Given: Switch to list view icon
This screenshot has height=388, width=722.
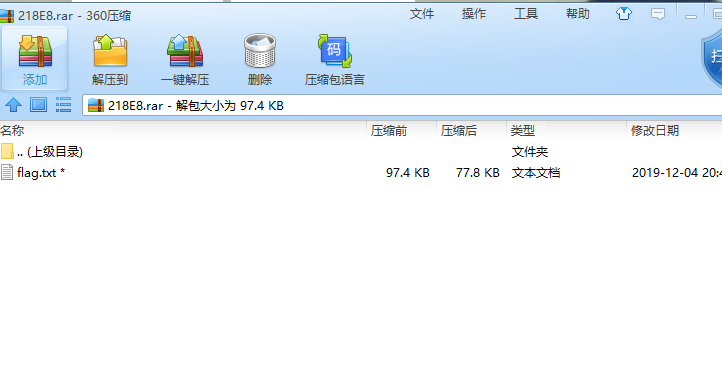Looking at the screenshot, I should point(63,105).
